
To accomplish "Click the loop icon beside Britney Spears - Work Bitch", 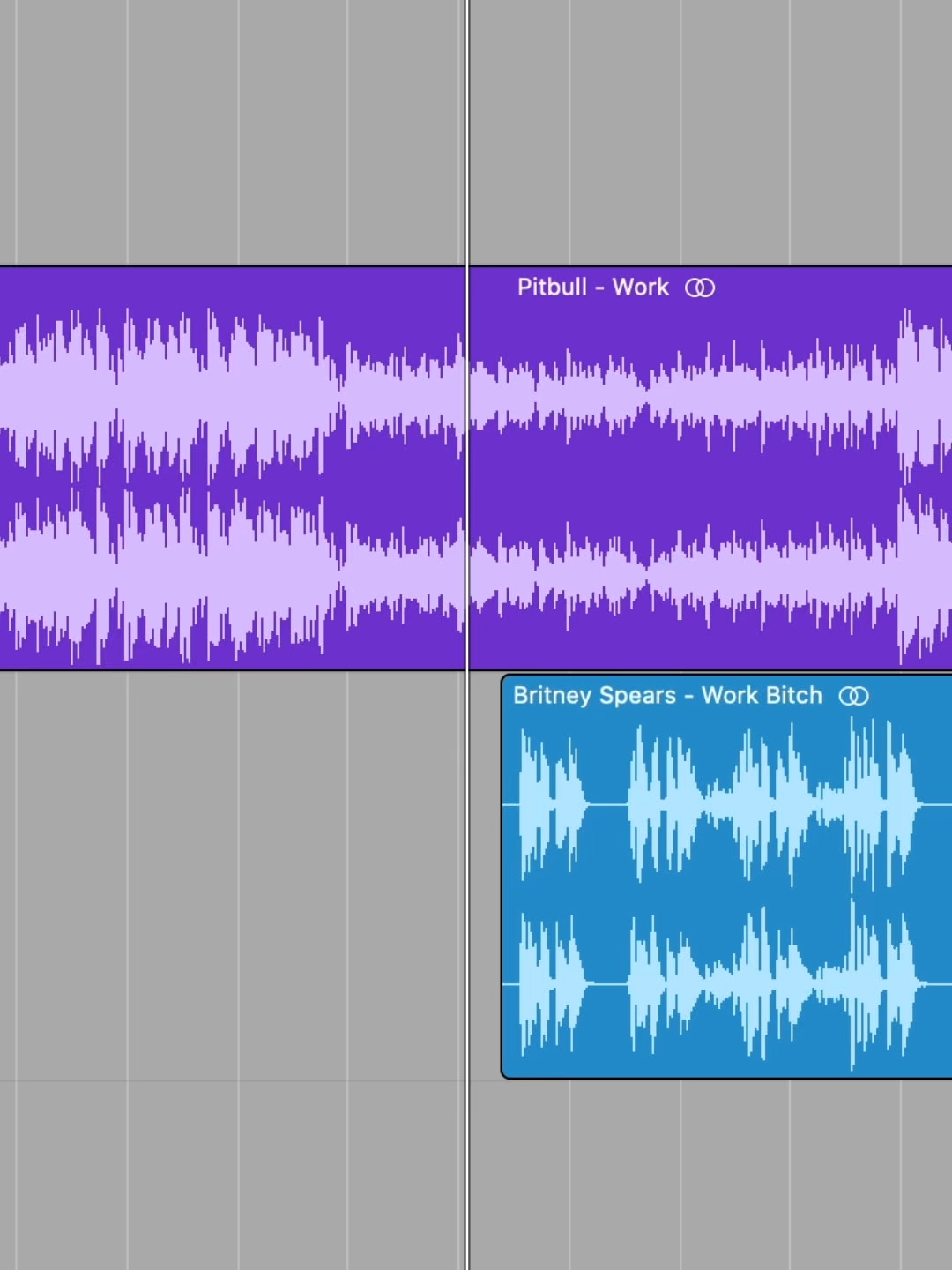I will tap(853, 696).
